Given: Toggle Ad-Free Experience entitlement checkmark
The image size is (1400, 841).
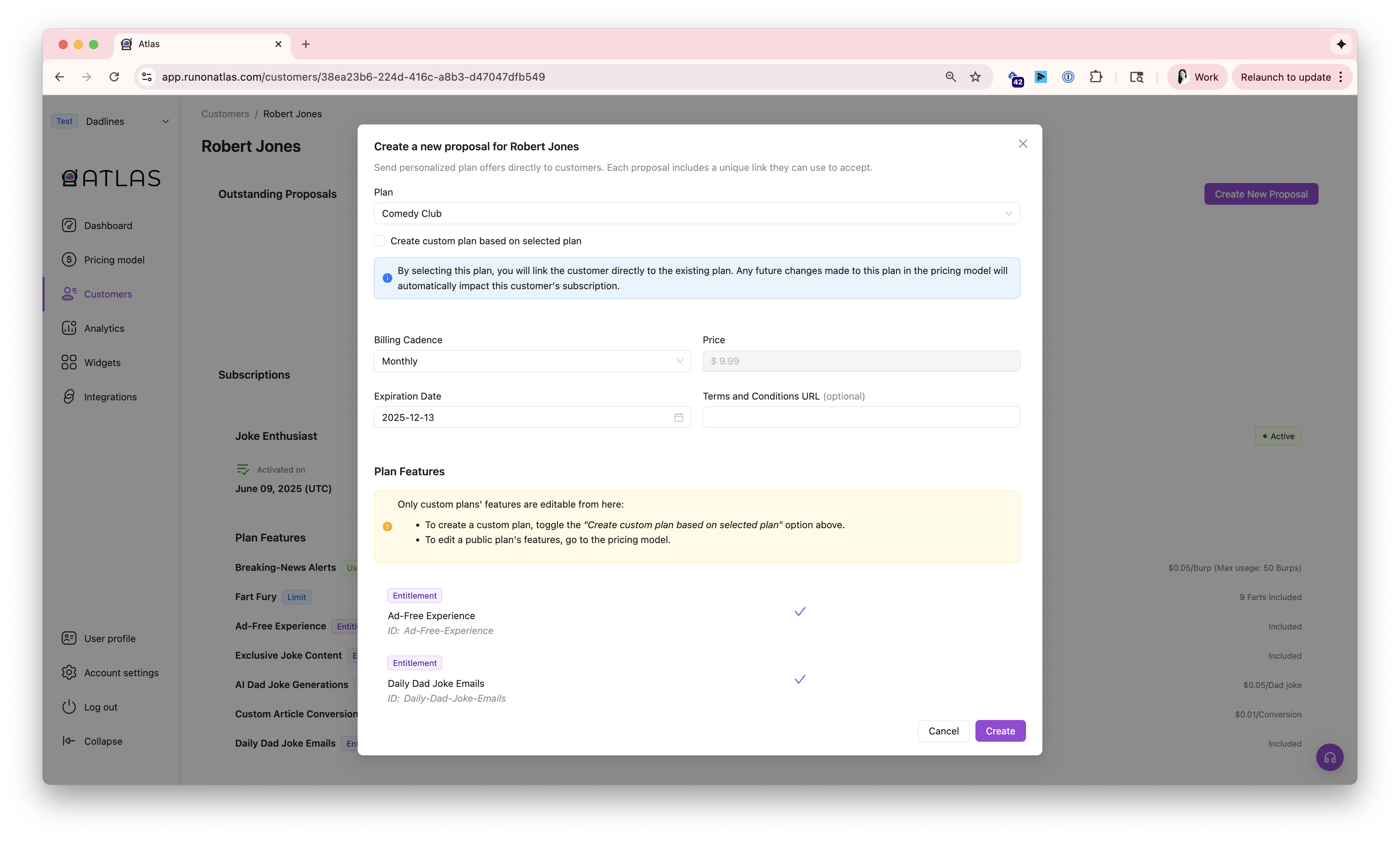Looking at the screenshot, I should click(x=799, y=612).
